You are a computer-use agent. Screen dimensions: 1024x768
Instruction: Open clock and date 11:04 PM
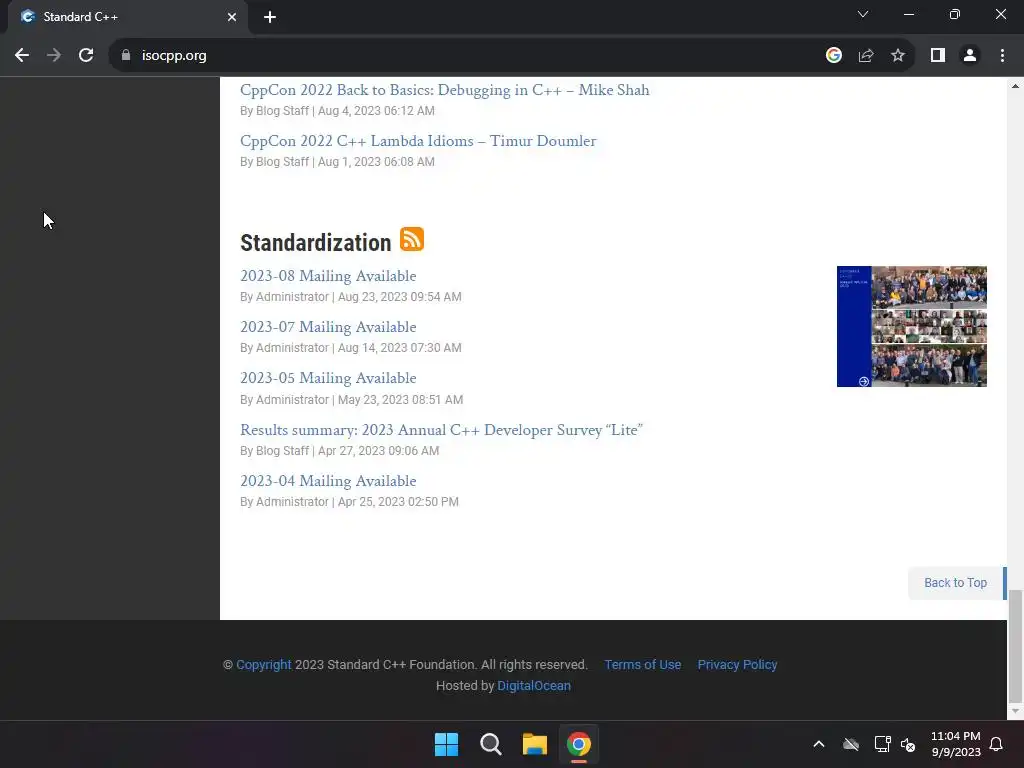(x=956, y=744)
